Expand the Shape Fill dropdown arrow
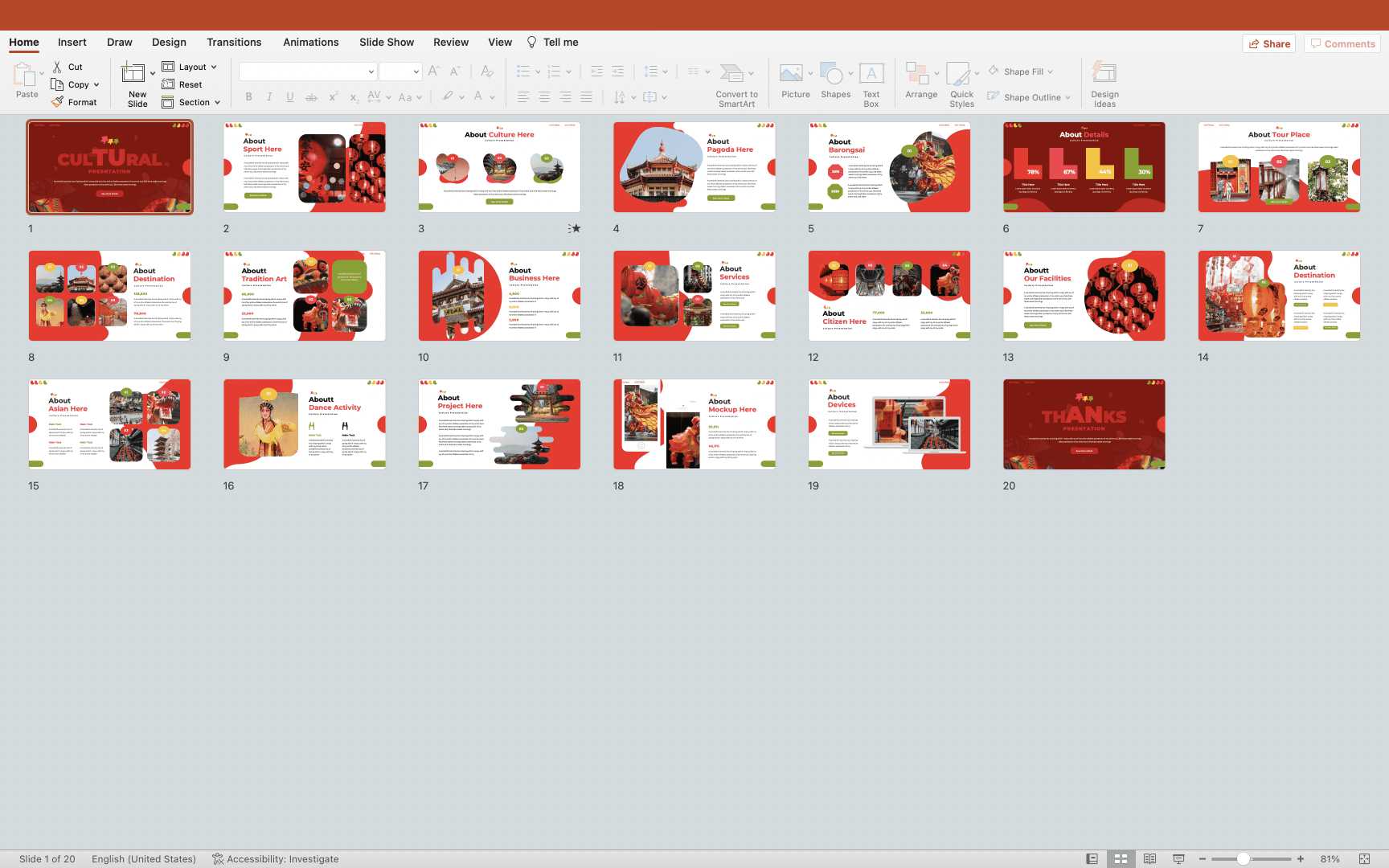 1050,72
